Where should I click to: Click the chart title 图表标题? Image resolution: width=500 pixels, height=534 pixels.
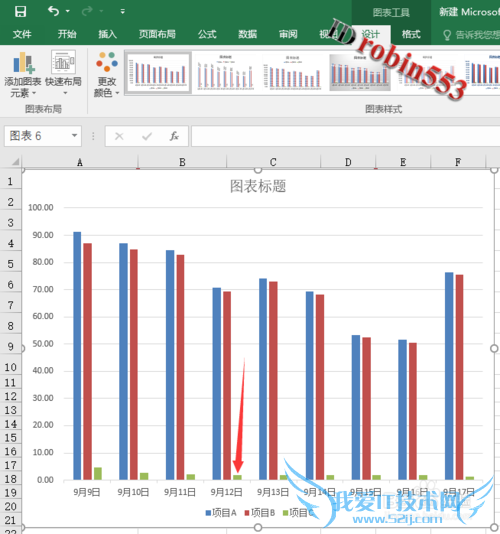tap(258, 186)
